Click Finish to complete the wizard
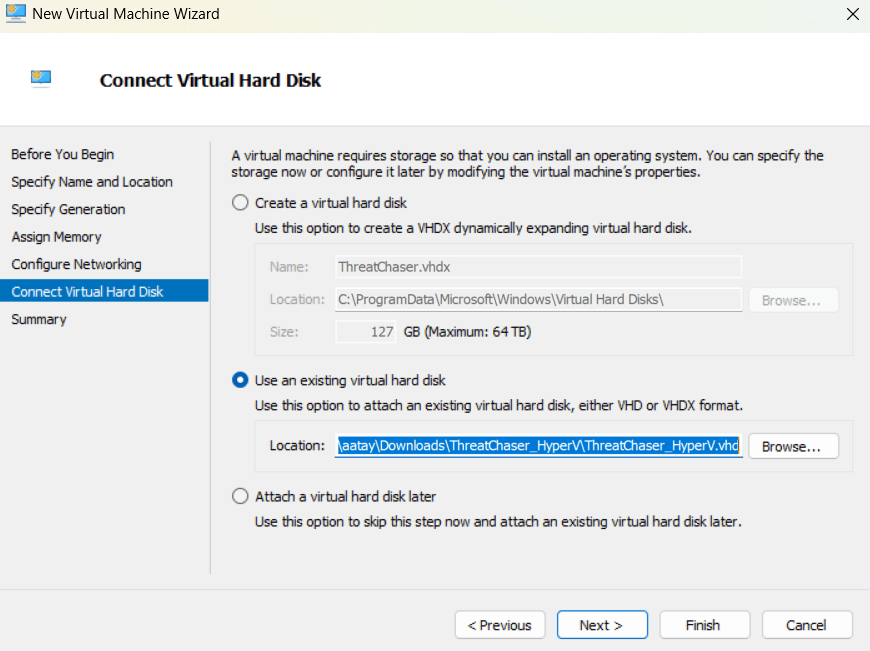This screenshot has width=870, height=651. 703,625
